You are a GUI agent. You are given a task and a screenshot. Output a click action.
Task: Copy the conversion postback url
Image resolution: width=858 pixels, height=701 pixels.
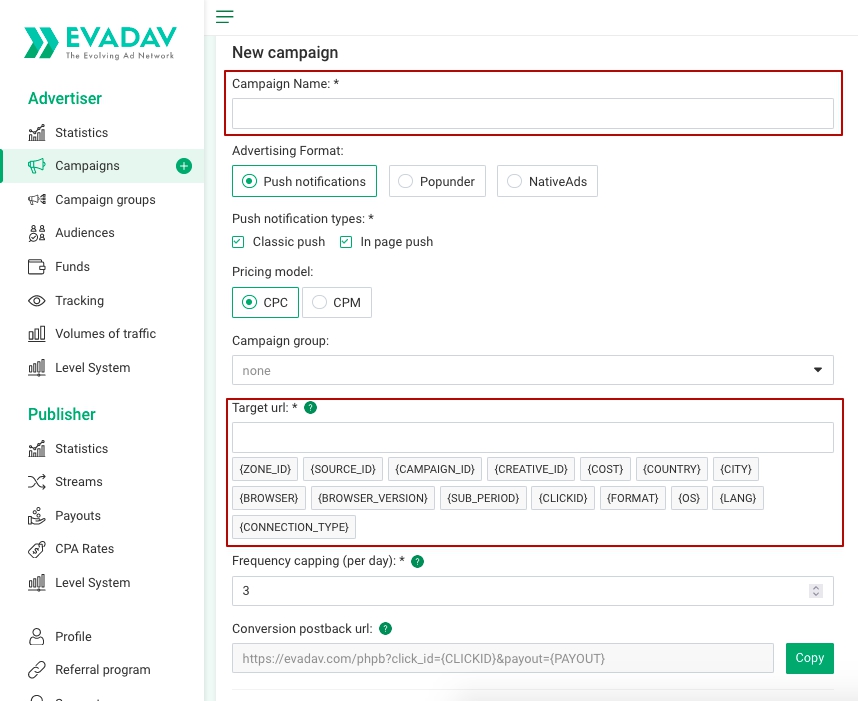tap(809, 658)
